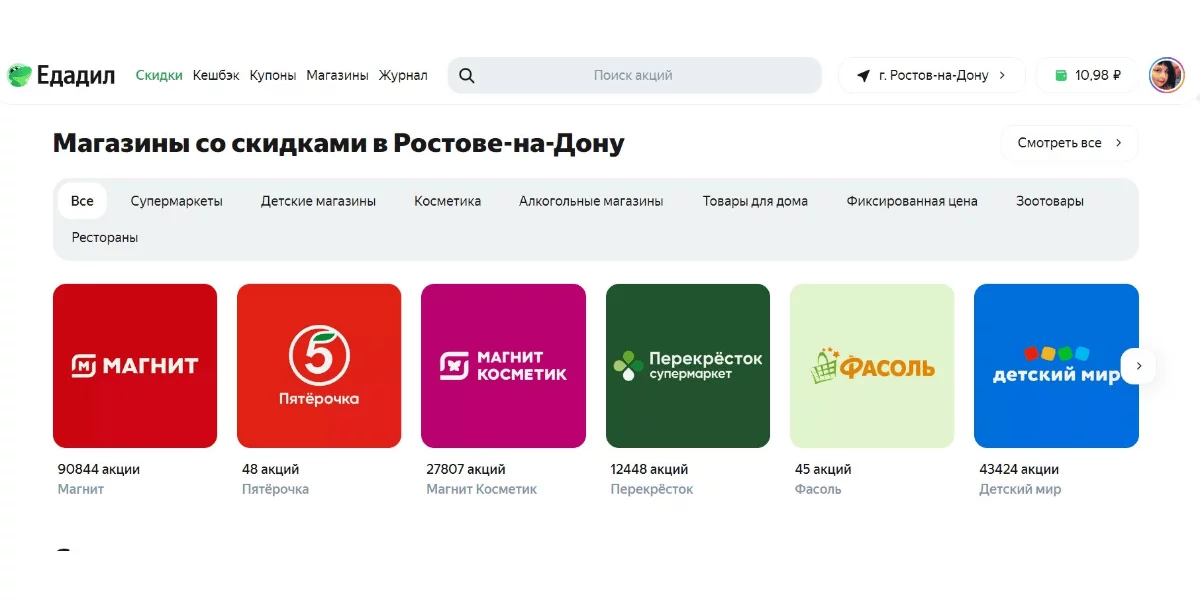Click the 27807 акций text
The width and height of the screenshot is (1200, 600).
(x=466, y=469)
